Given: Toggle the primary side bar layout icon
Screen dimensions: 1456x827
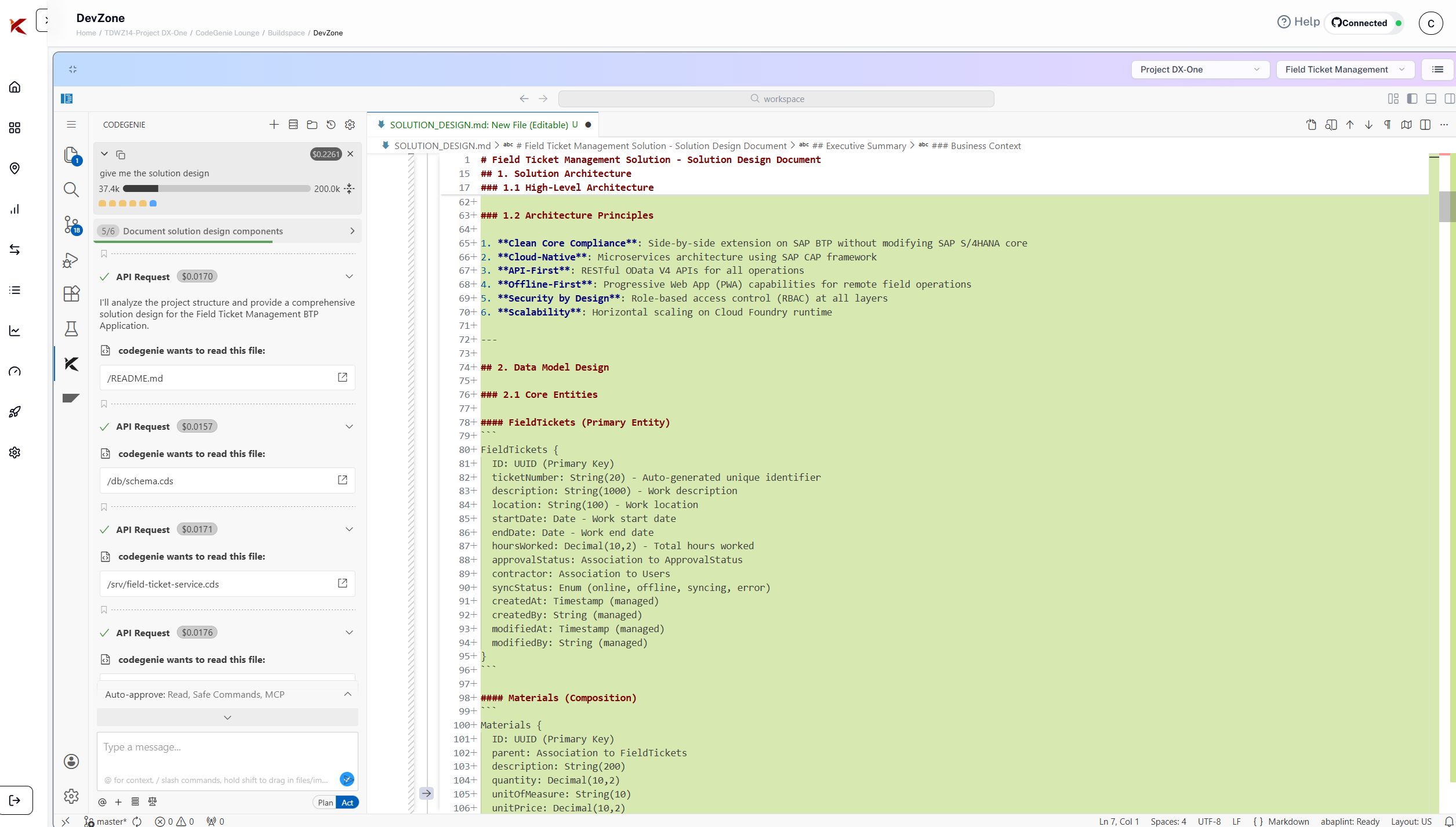Looking at the screenshot, I should pyautogui.click(x=1412, y=99).
